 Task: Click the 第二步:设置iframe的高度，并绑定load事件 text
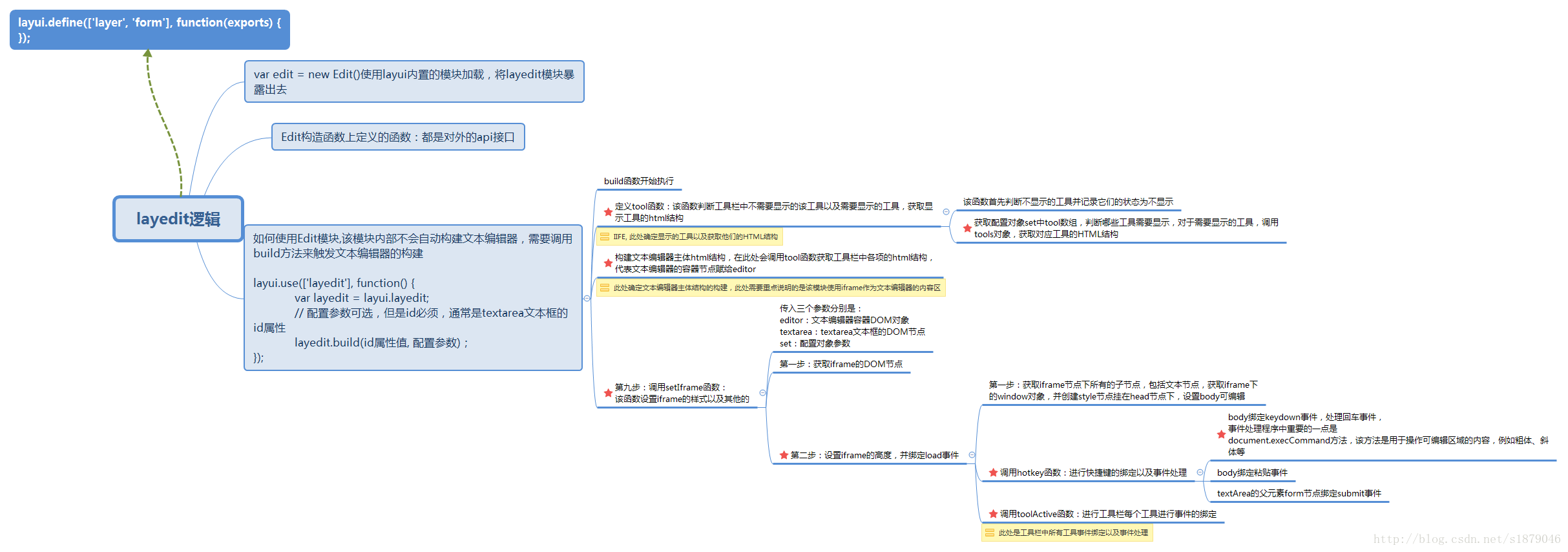tap(875, 455)
